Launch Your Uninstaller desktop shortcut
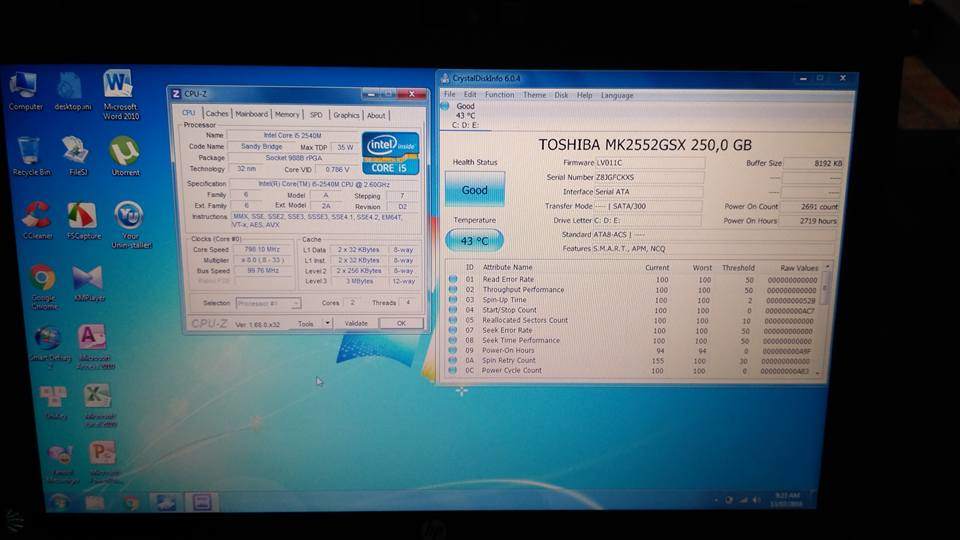960x540 pixels. point(130,224)
